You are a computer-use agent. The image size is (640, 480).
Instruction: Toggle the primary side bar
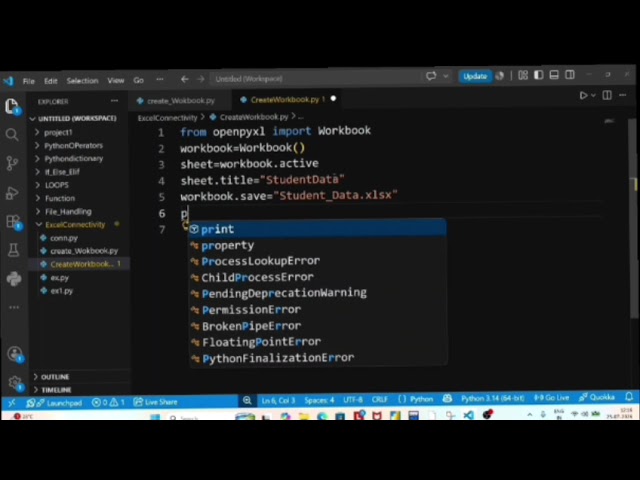tap(539, 75)
